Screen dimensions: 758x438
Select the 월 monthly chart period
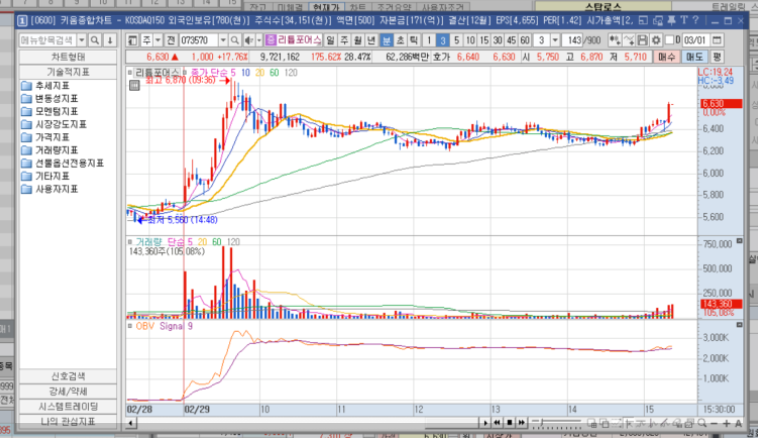(x=358, y=40)
